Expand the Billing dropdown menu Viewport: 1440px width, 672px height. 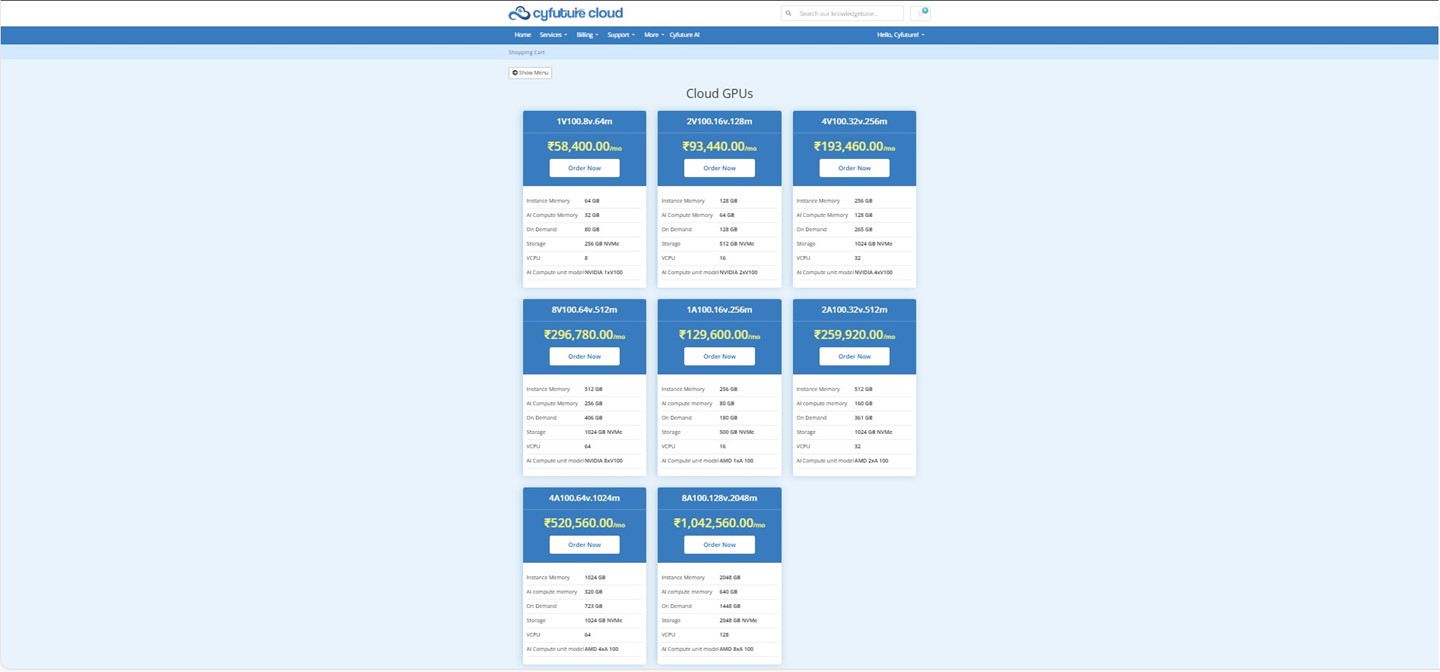587,35
